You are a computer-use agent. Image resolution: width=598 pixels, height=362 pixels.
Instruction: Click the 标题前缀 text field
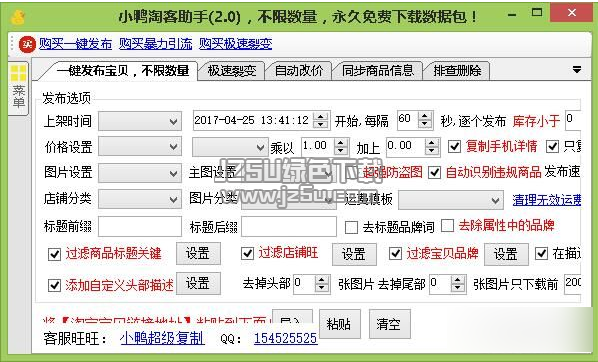pos(140,227)
